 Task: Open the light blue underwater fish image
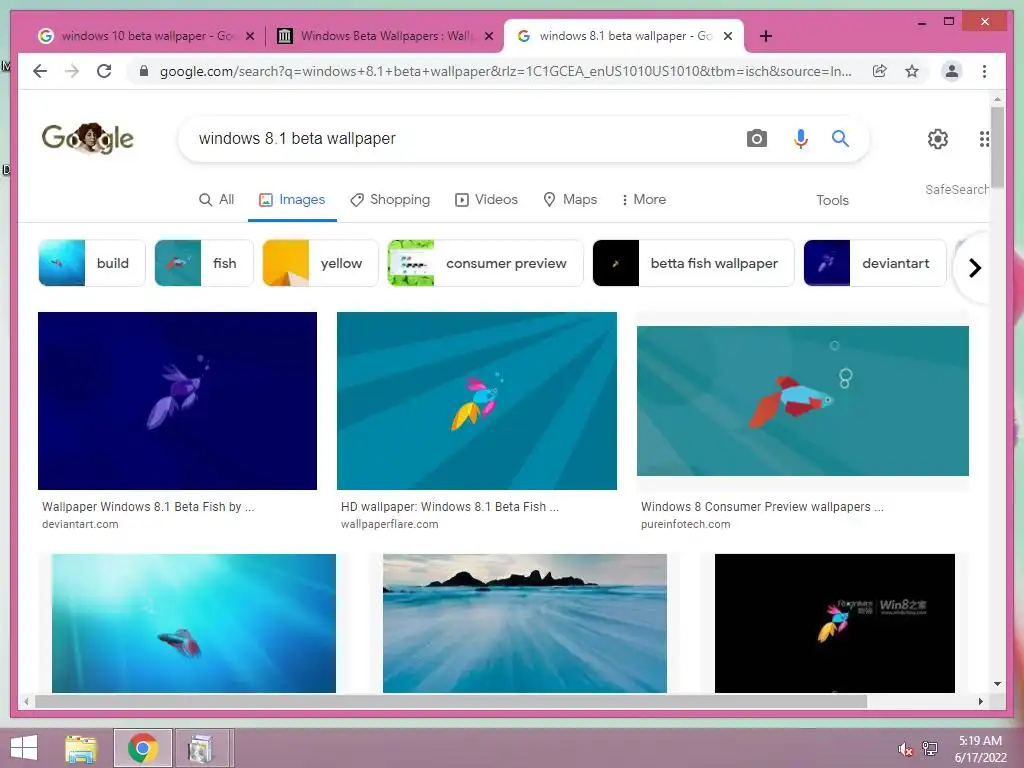tap(193, 623)
